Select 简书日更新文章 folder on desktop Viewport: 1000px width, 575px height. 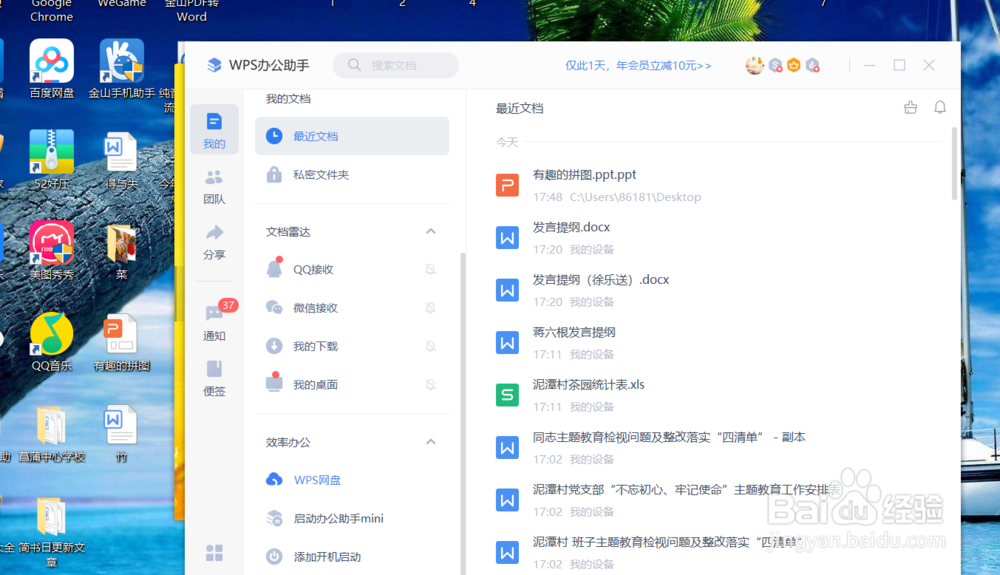[x=52, y=532]
